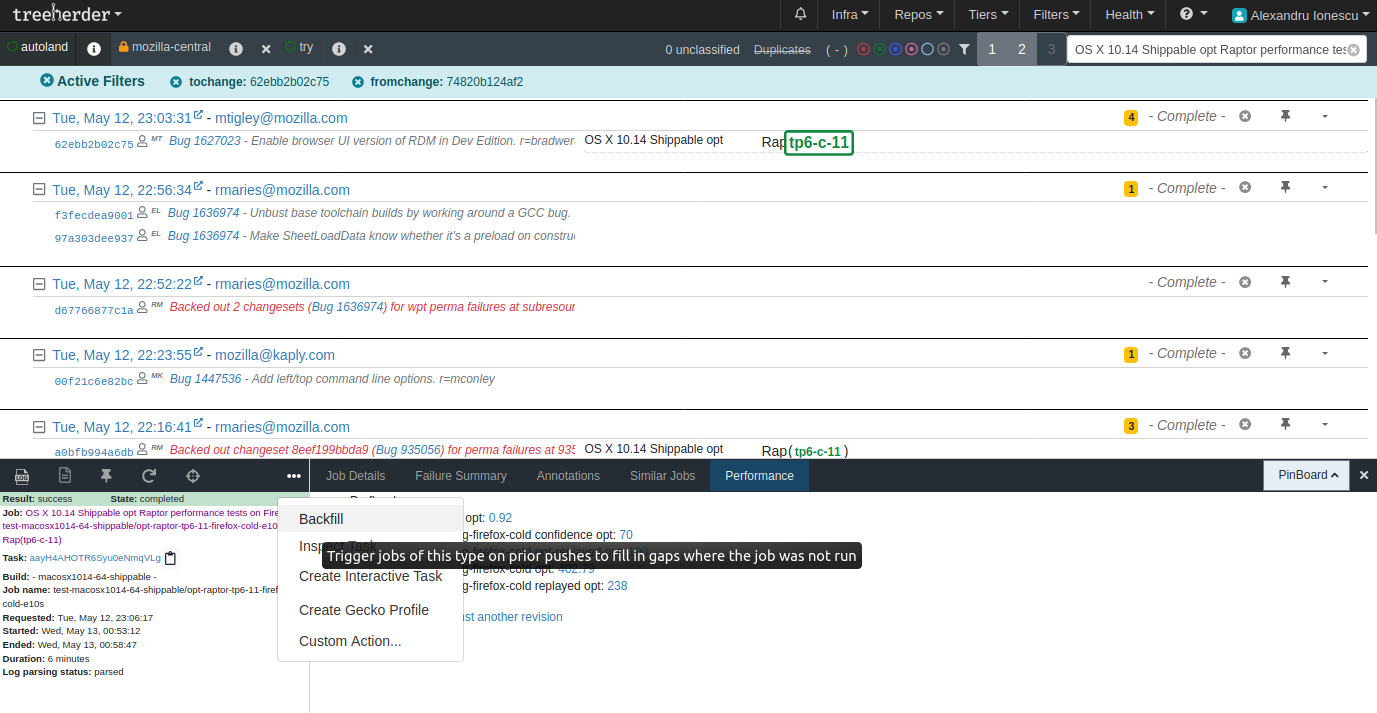Open the raw log file icon

click(65, 476)
